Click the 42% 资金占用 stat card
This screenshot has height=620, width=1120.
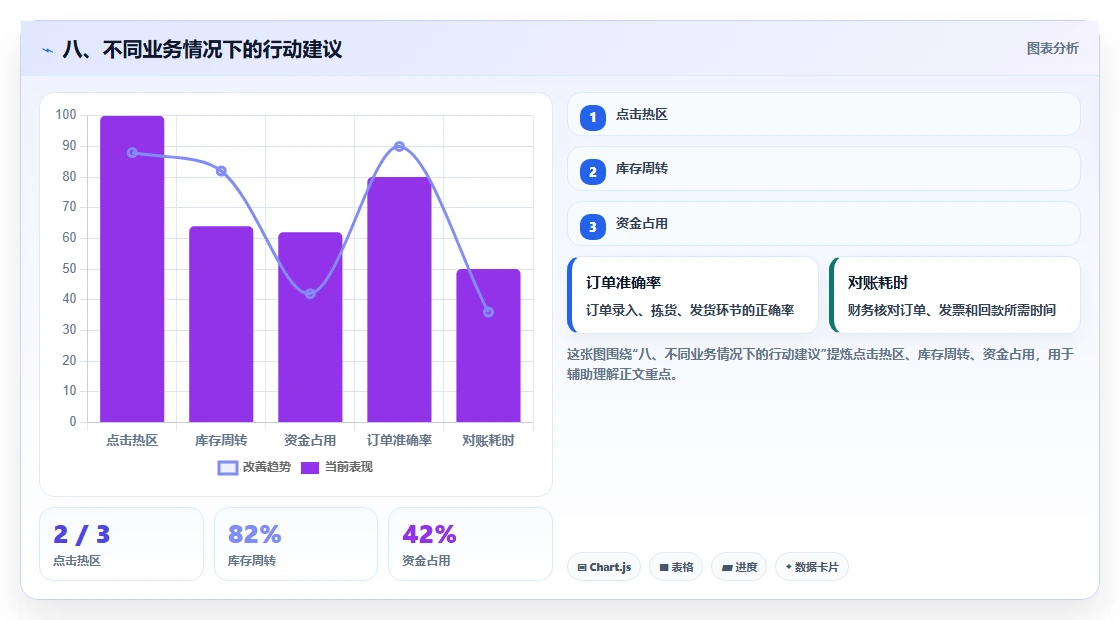[x=470, y=544]
